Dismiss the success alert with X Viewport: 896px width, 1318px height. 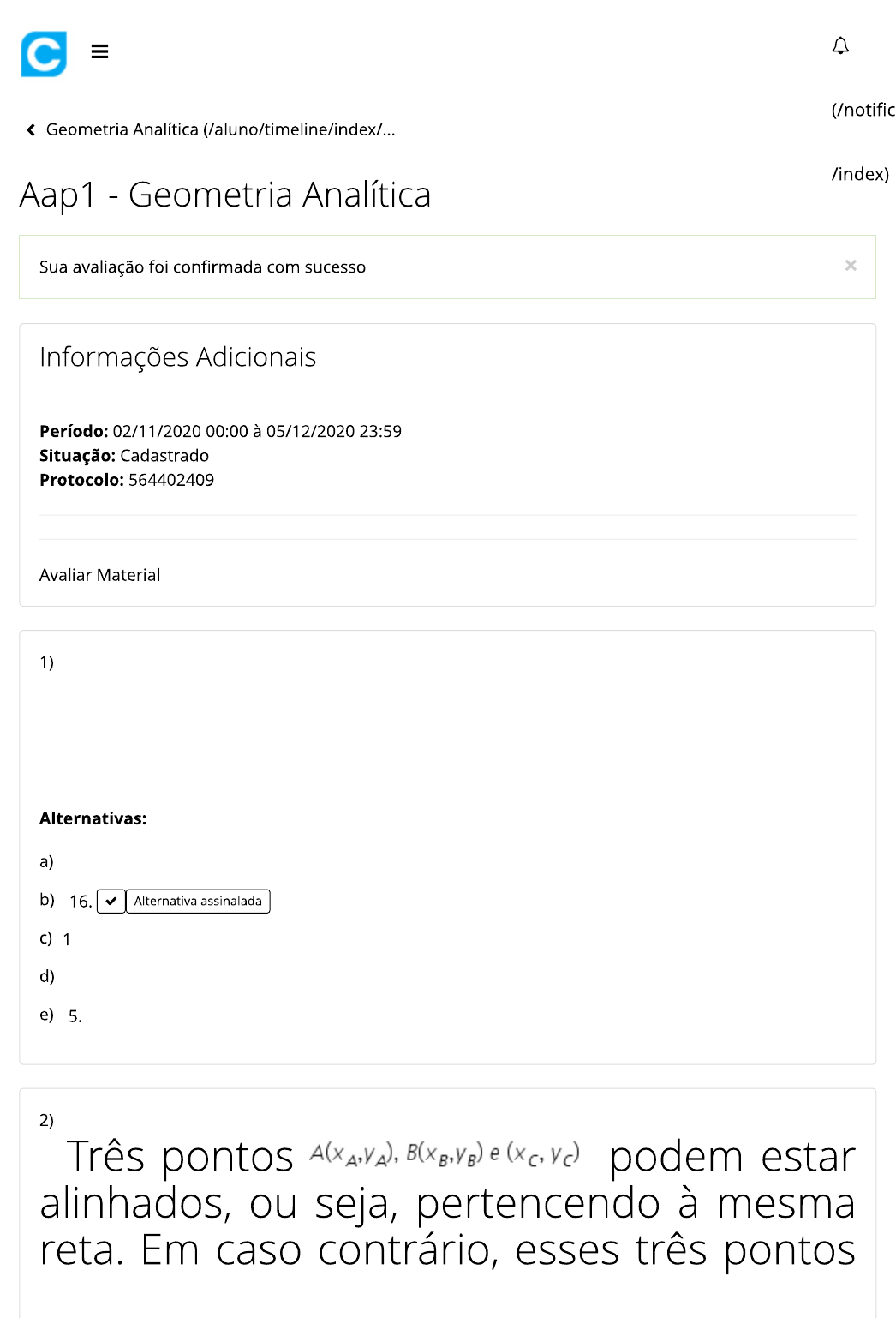pyautogui.click(x=850, y=266)
